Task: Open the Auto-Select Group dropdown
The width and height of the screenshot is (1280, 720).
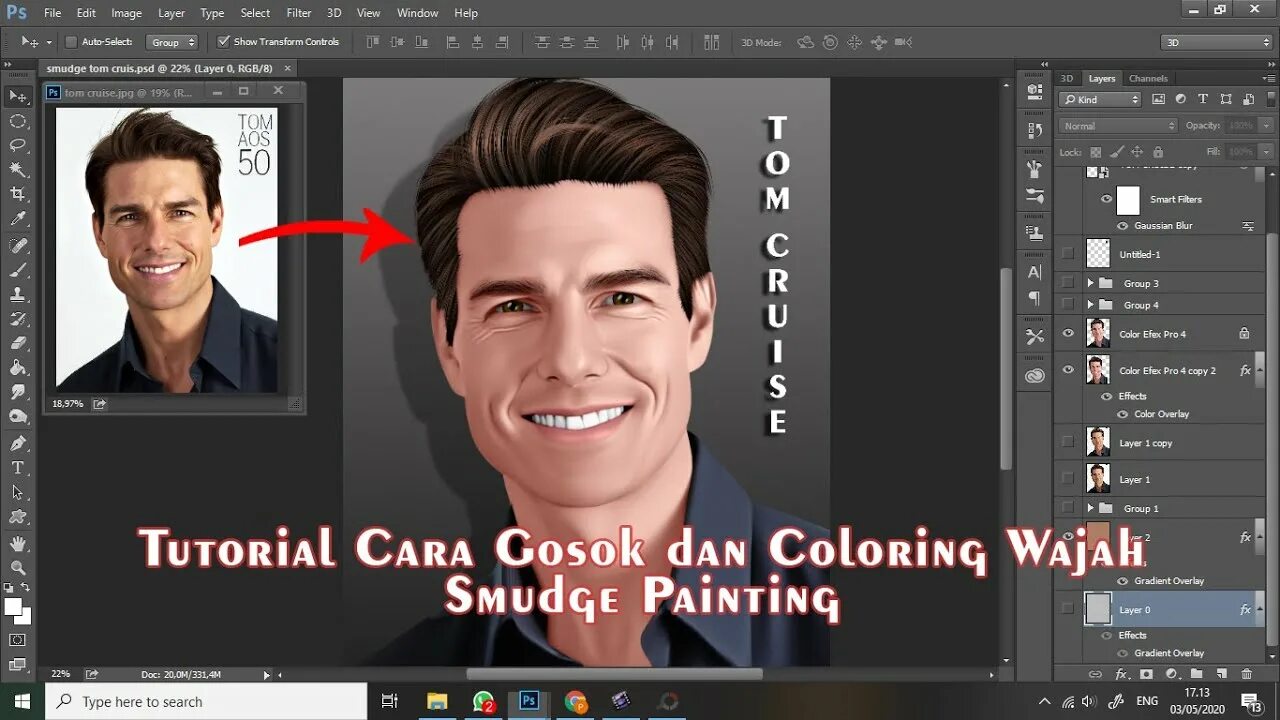Action: [172, 42]
